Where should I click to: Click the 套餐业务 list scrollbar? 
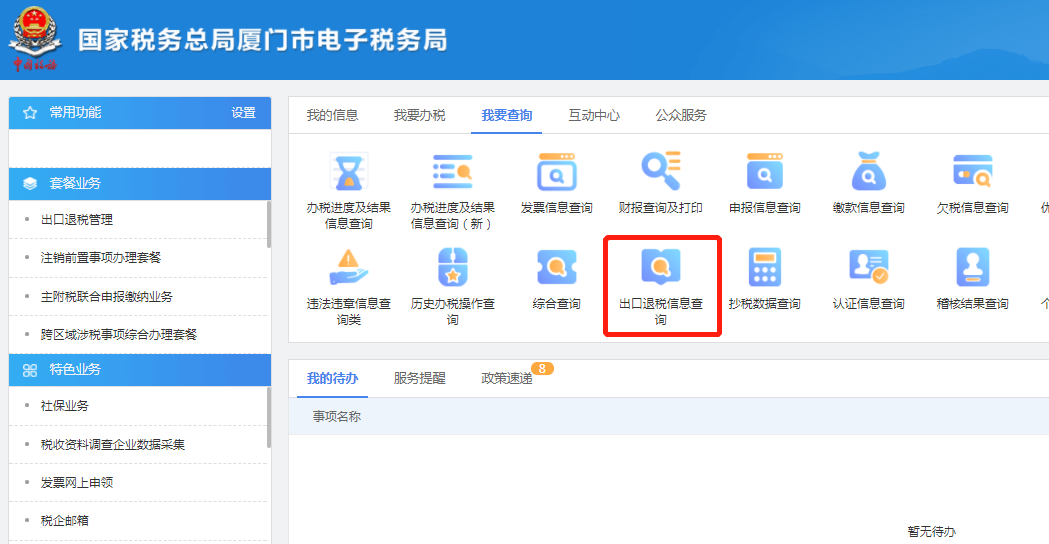[x=269, y=224]
